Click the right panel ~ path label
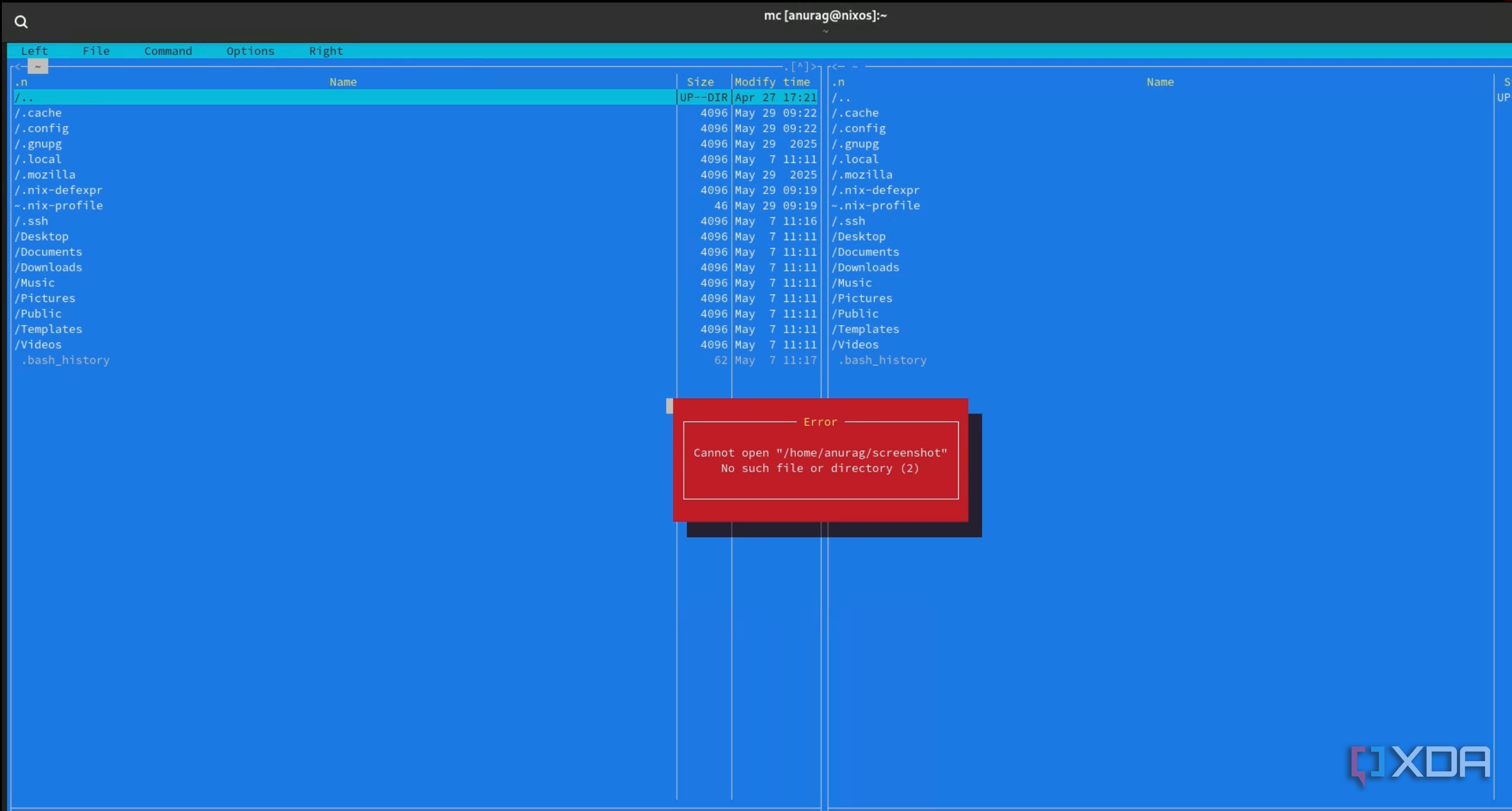 point(855,67)
